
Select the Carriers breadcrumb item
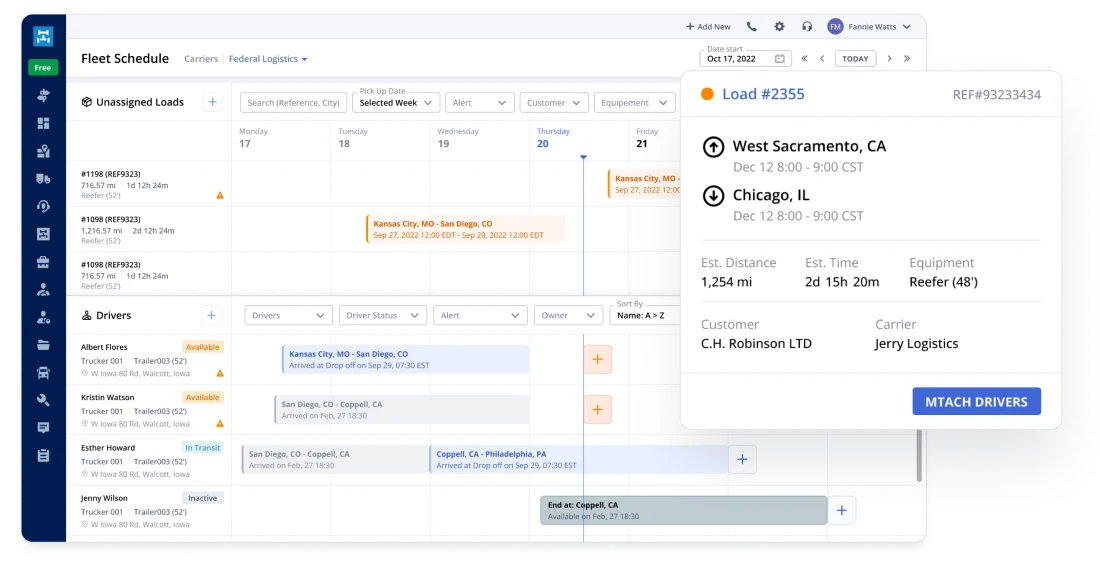(201, 59)
